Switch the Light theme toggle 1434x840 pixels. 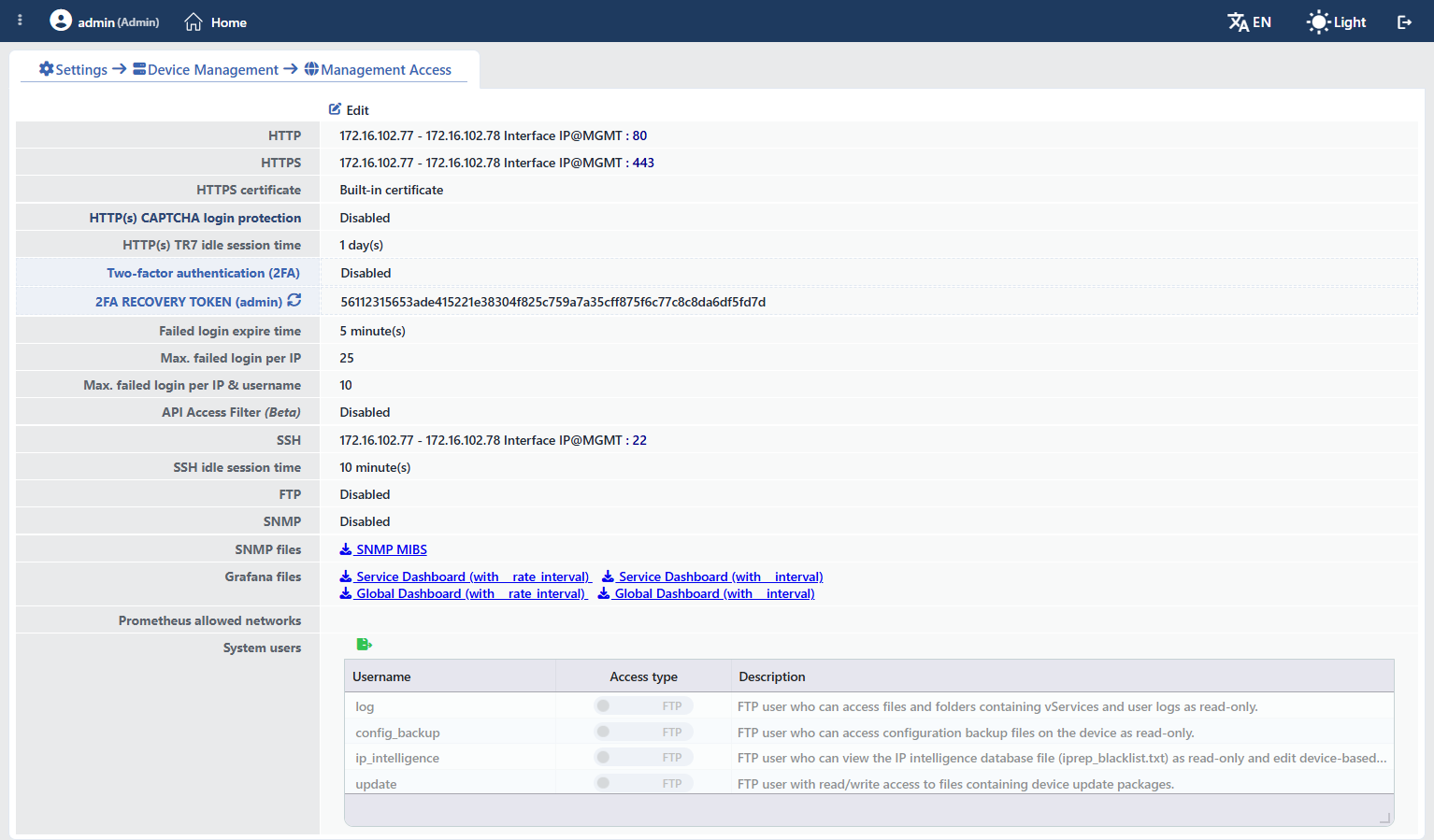pyautogui.click(x=1337, y=21)
